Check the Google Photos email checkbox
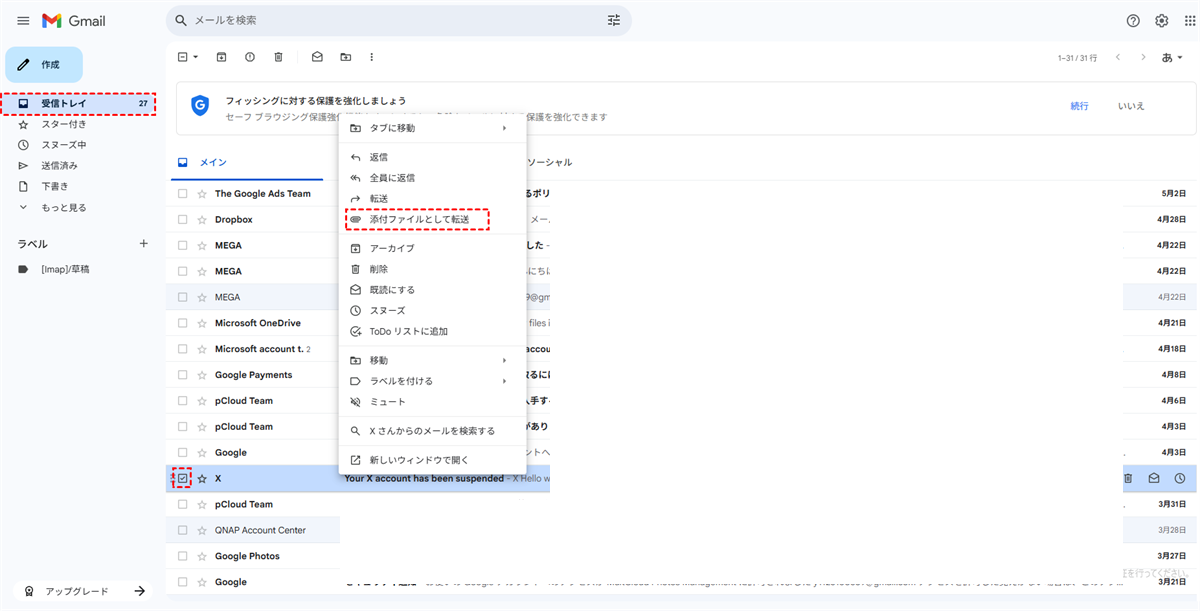 [182, 556]
